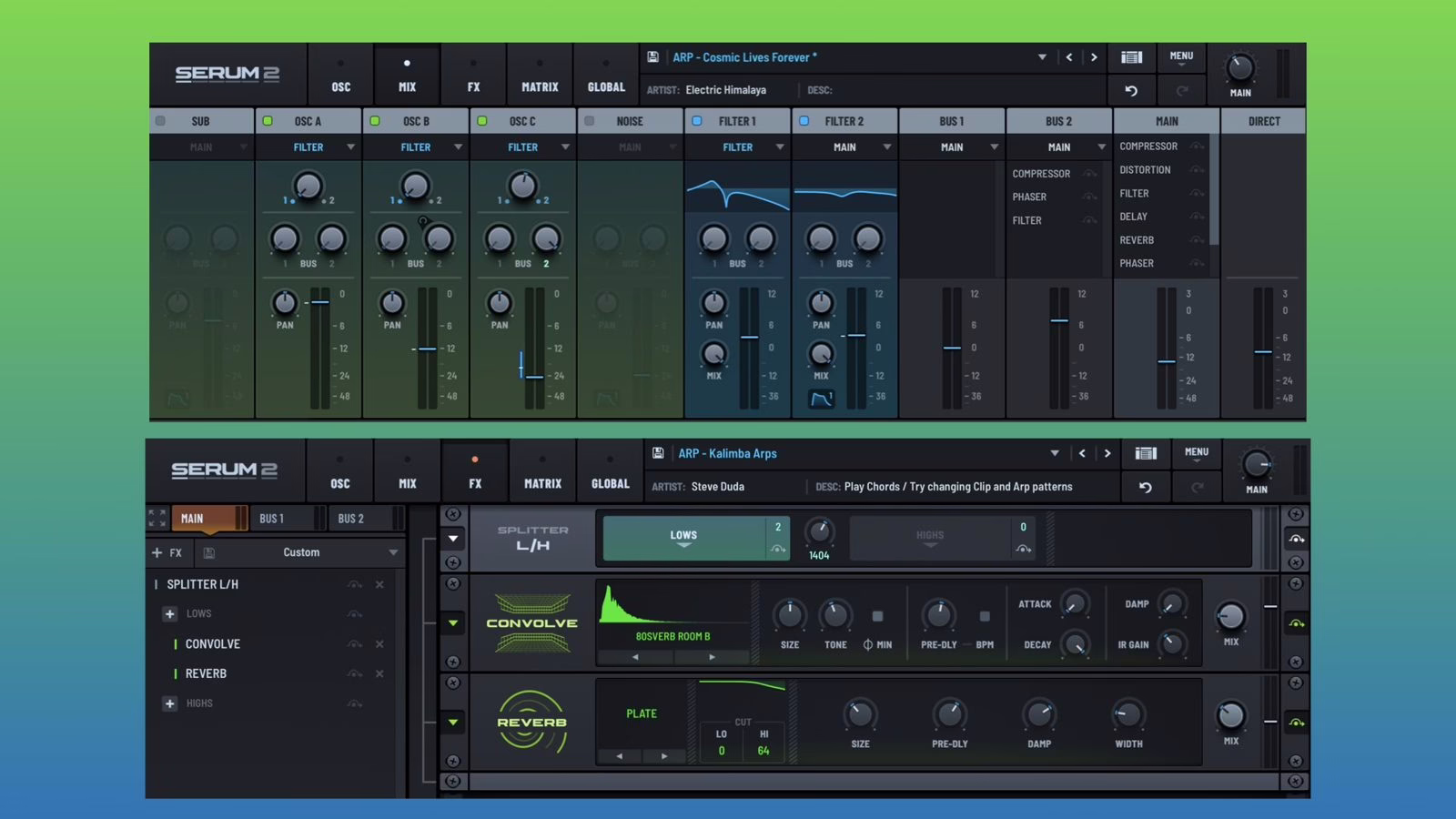
Task: Select the LOWS band button in the splitter
Action: (684, 538)
